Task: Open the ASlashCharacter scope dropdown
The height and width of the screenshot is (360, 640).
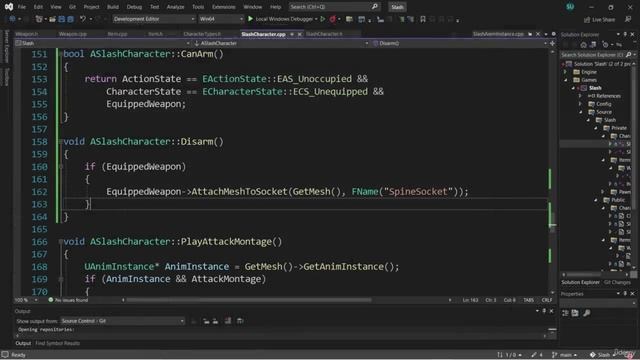Action: coord(281,43)
